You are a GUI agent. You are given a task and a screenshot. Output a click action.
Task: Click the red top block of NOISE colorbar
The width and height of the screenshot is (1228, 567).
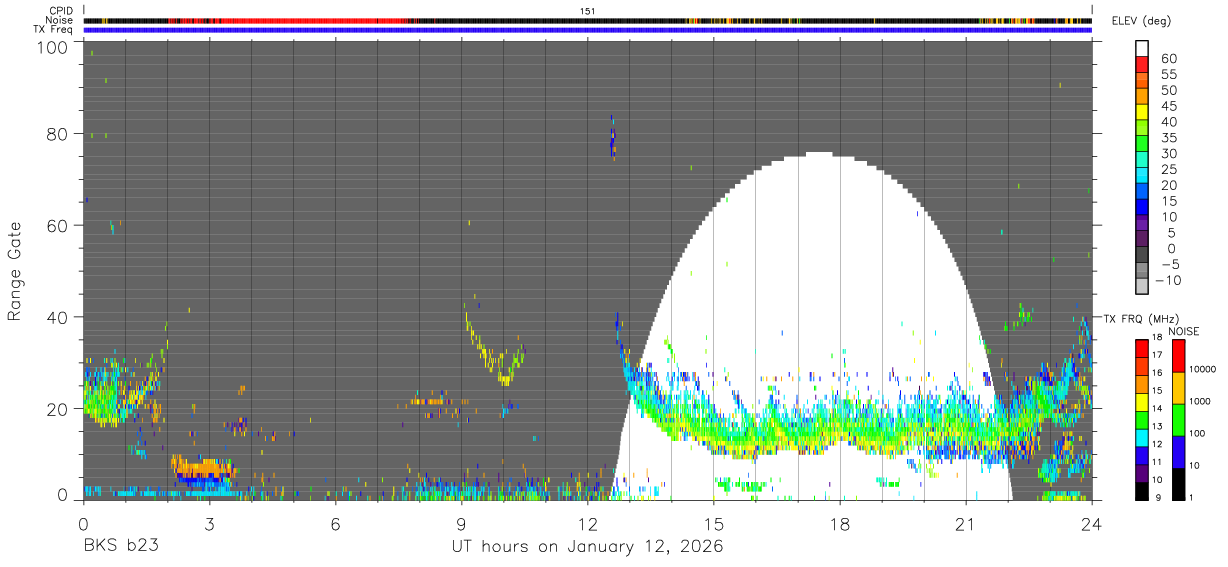point(1177,356)
